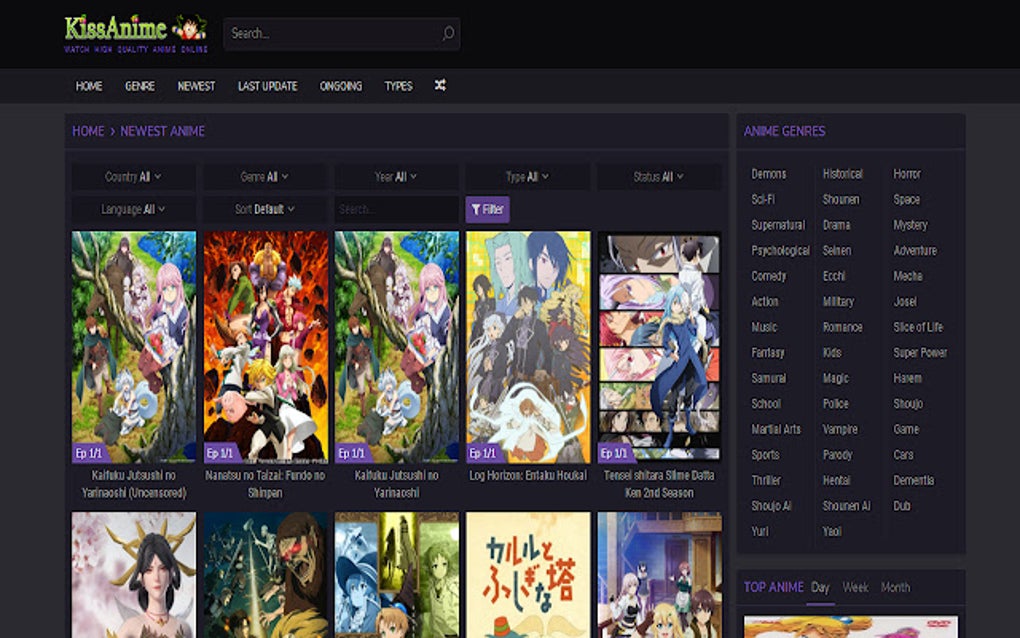Select the GENRE menu item
Screen dimensions: 1020x638
pyautogui.click(x=139, y=86)
